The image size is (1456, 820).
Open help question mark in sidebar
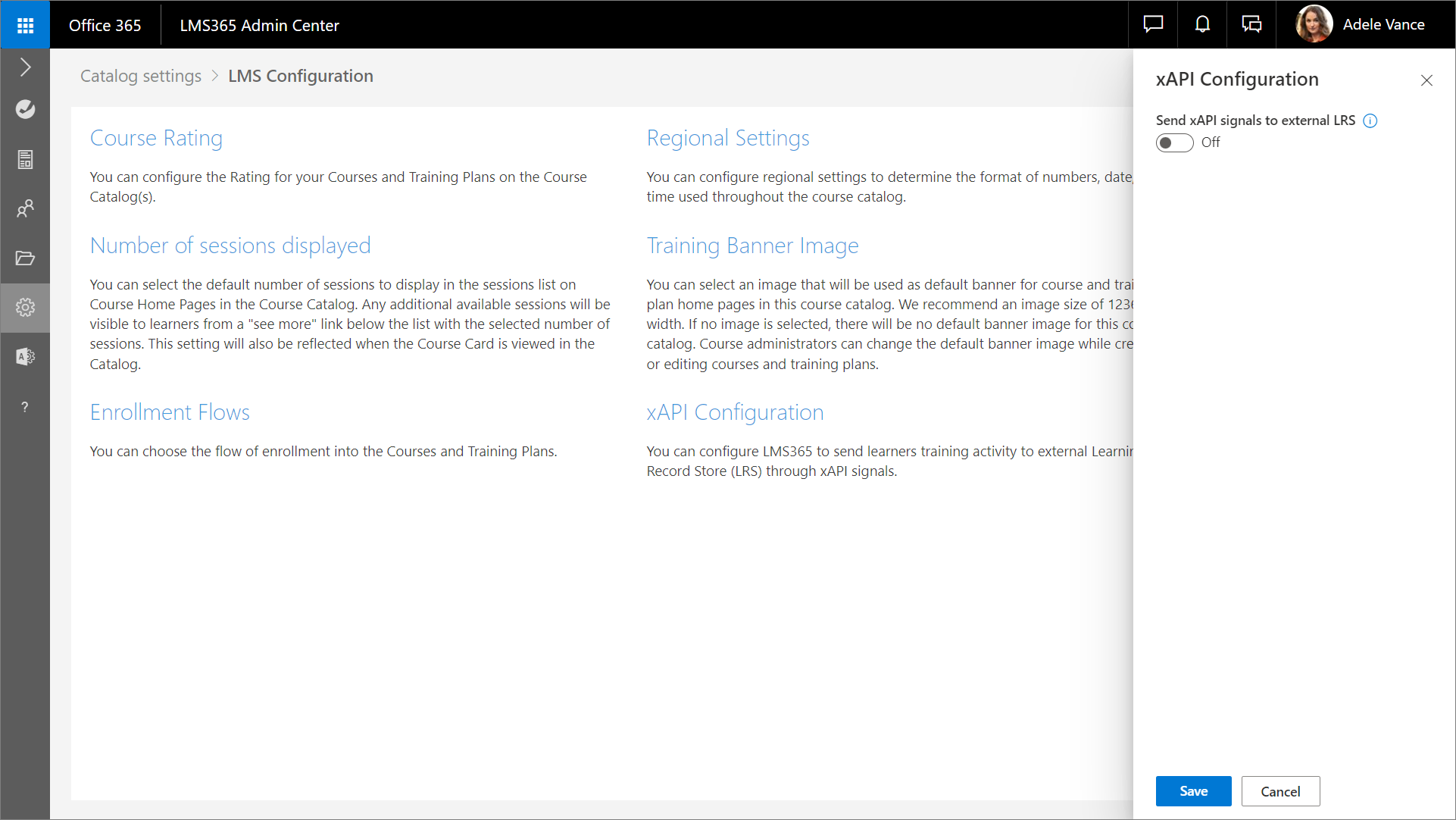25,407
